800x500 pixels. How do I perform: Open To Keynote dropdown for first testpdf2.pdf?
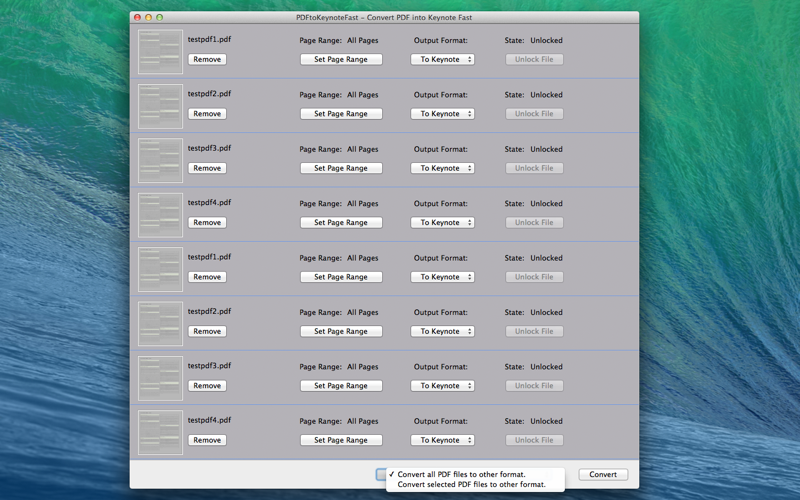442,114
